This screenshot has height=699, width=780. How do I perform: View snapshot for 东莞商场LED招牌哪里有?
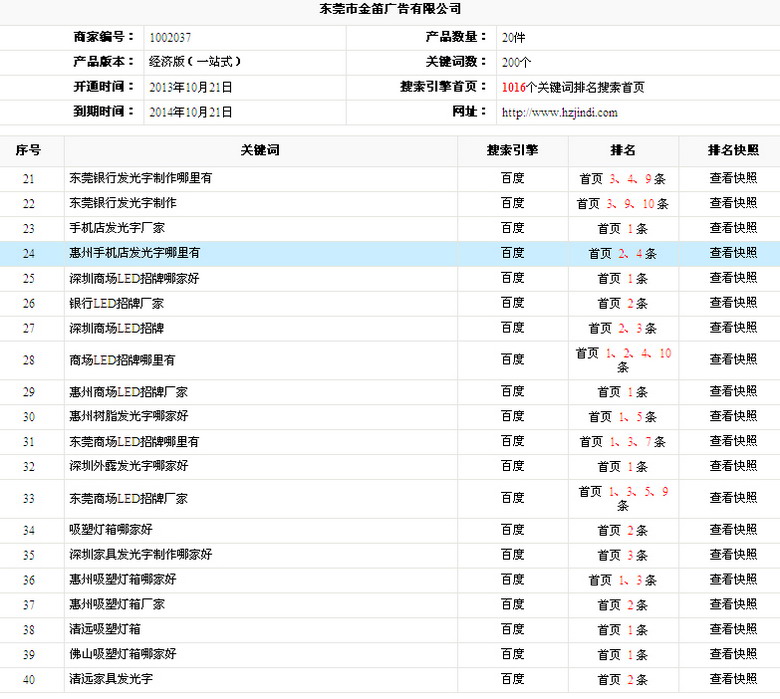coord(733,441)
